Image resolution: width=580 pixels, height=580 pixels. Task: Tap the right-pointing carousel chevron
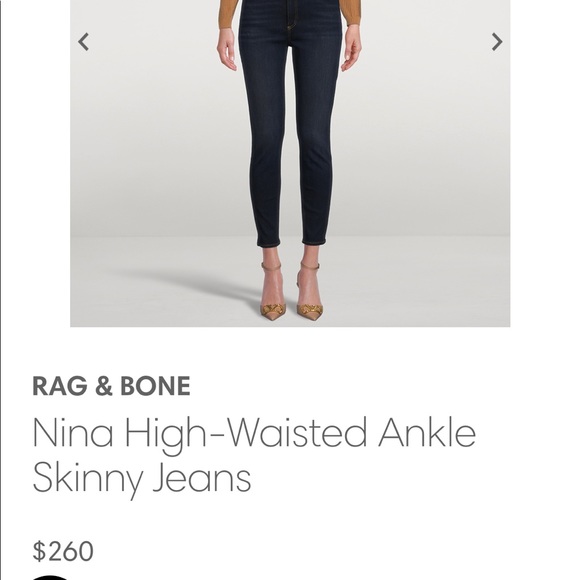click(497, 42)
